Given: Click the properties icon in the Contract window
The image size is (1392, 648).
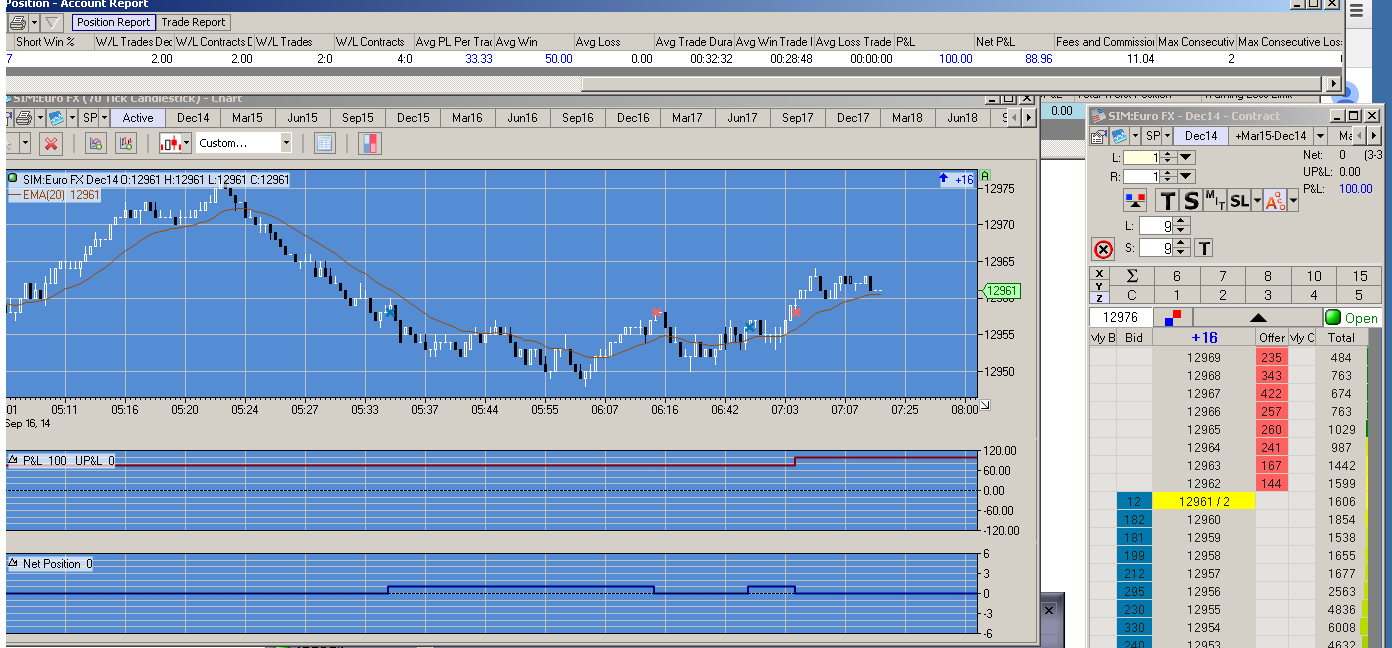Looking at the screenshot, I should pos(1099,136).
